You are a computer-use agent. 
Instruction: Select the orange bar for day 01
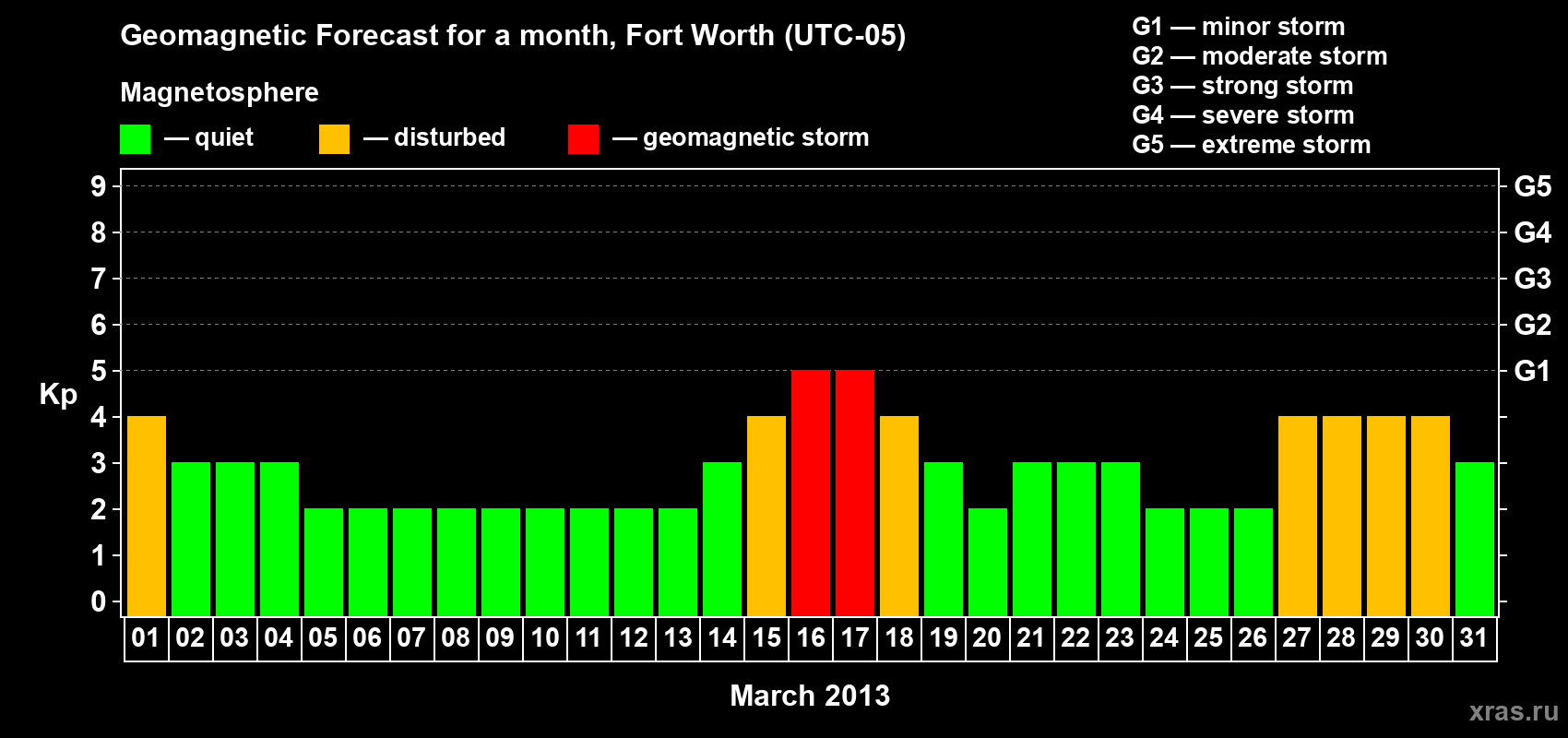click(x=147, y=517)
